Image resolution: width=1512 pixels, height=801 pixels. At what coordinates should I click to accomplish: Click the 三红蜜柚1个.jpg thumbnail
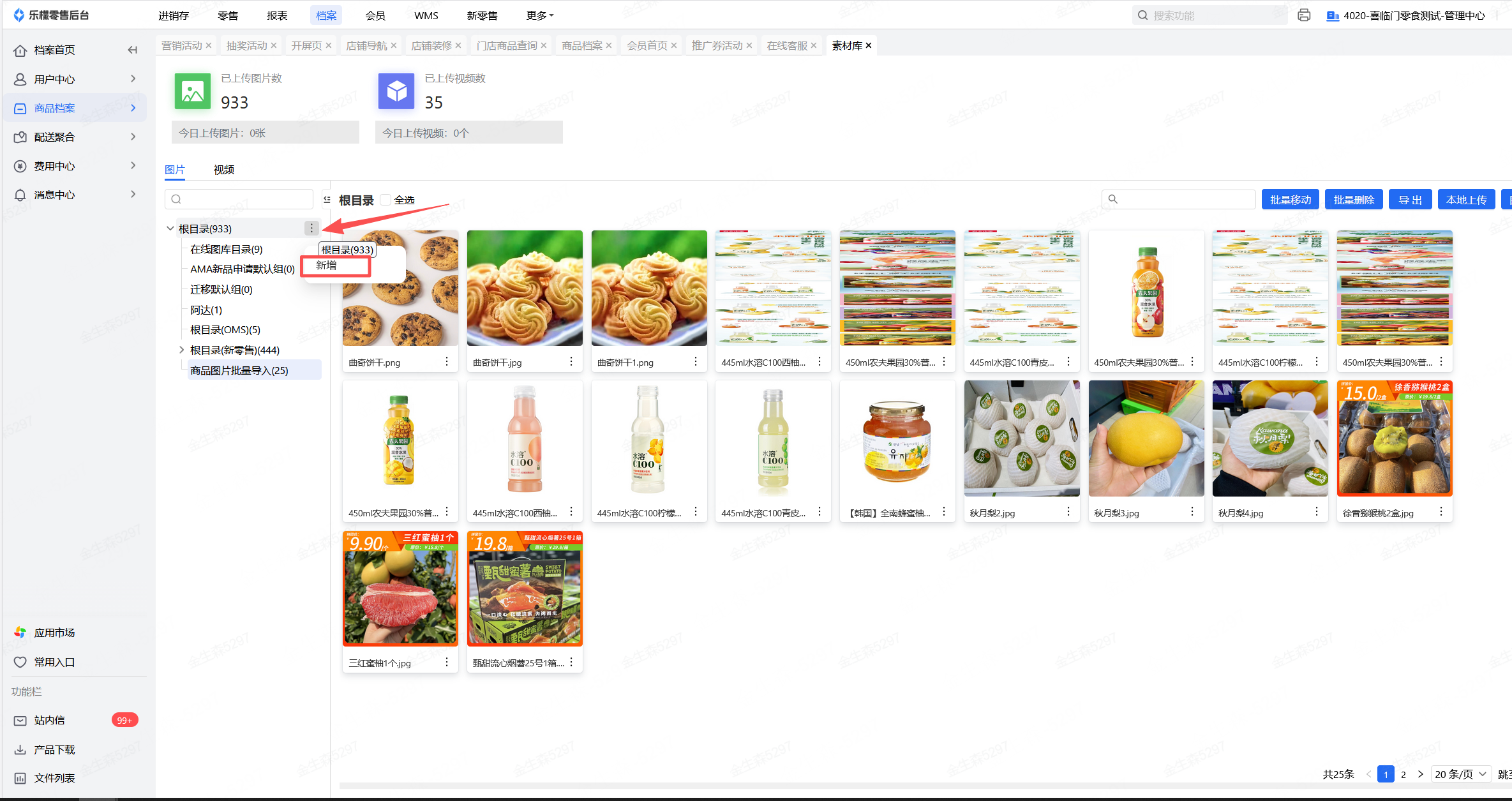tap(400, 588)
